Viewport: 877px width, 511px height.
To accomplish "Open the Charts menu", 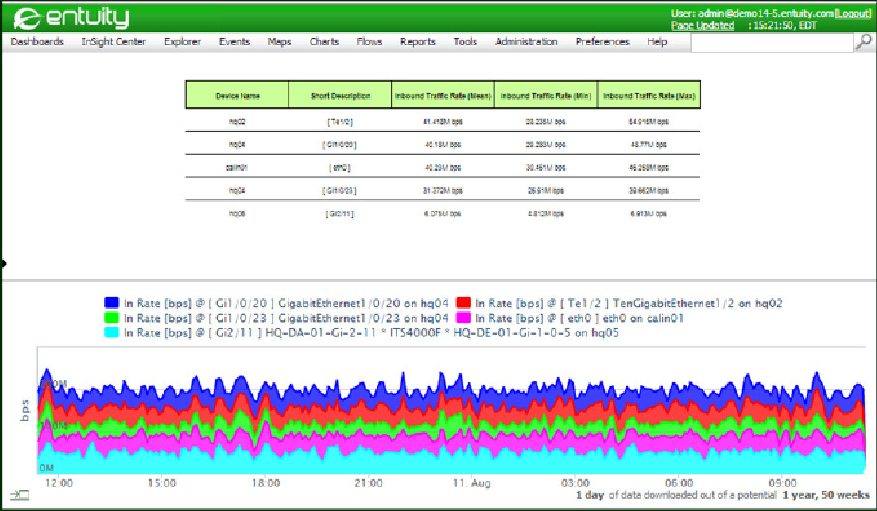I will click(324, 41).
